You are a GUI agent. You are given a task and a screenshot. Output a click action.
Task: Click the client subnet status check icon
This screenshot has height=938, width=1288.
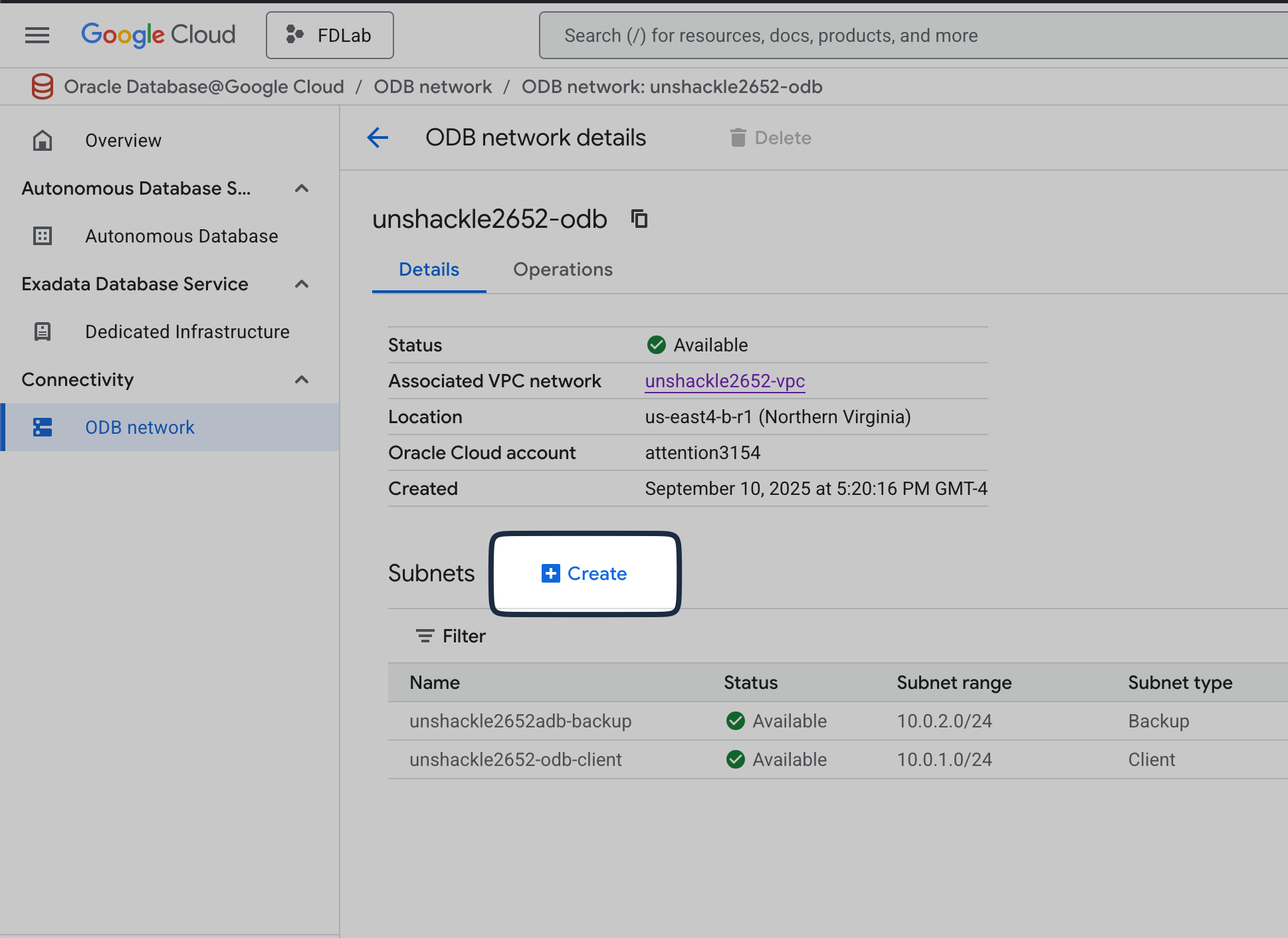tap(736, 759)
